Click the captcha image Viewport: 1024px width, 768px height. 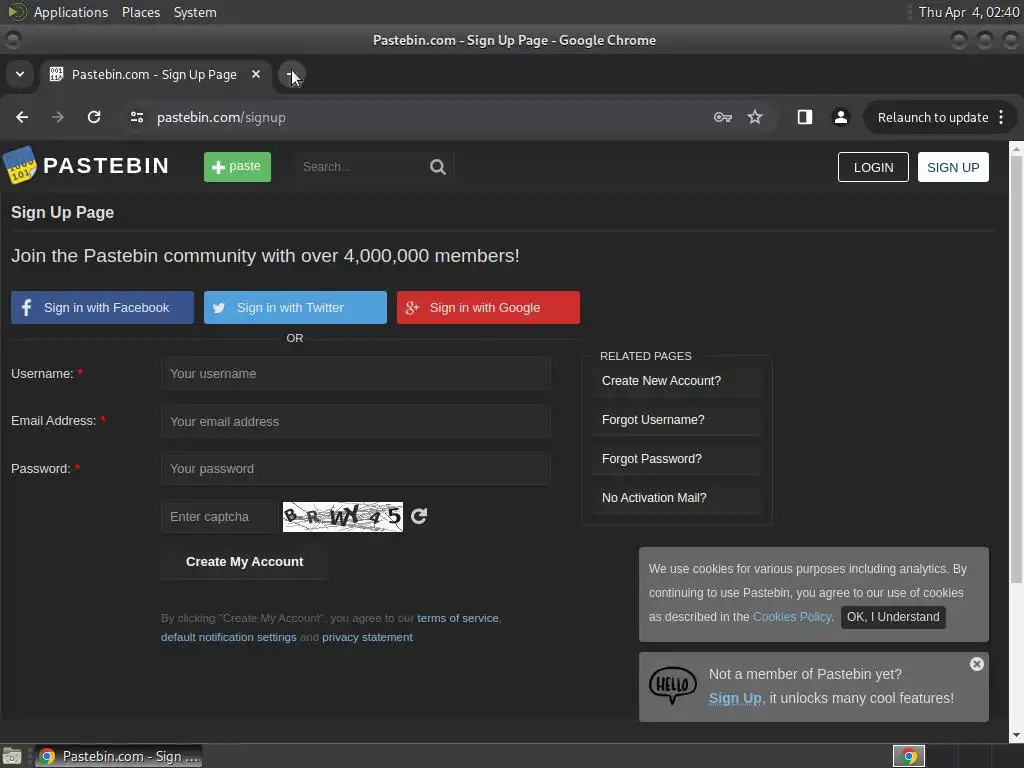pos(343,517)
